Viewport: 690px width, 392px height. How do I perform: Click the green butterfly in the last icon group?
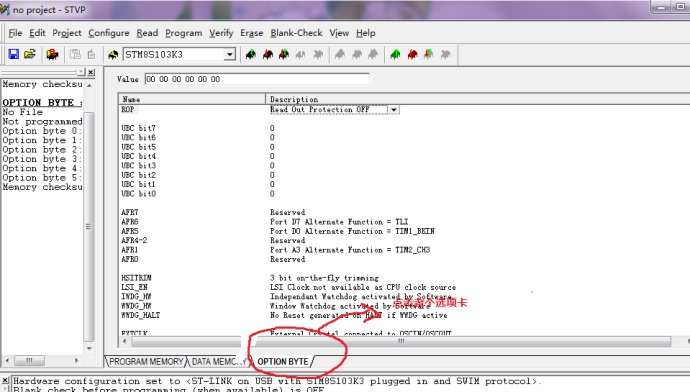[395, 54]
